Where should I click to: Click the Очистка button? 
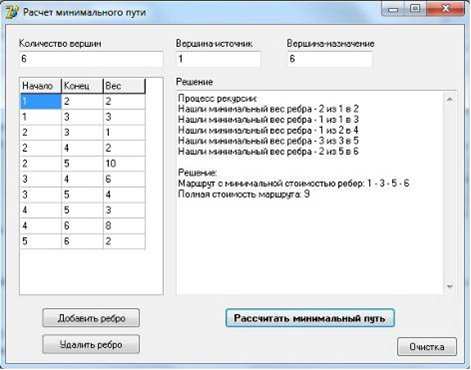tap(427, 347)
